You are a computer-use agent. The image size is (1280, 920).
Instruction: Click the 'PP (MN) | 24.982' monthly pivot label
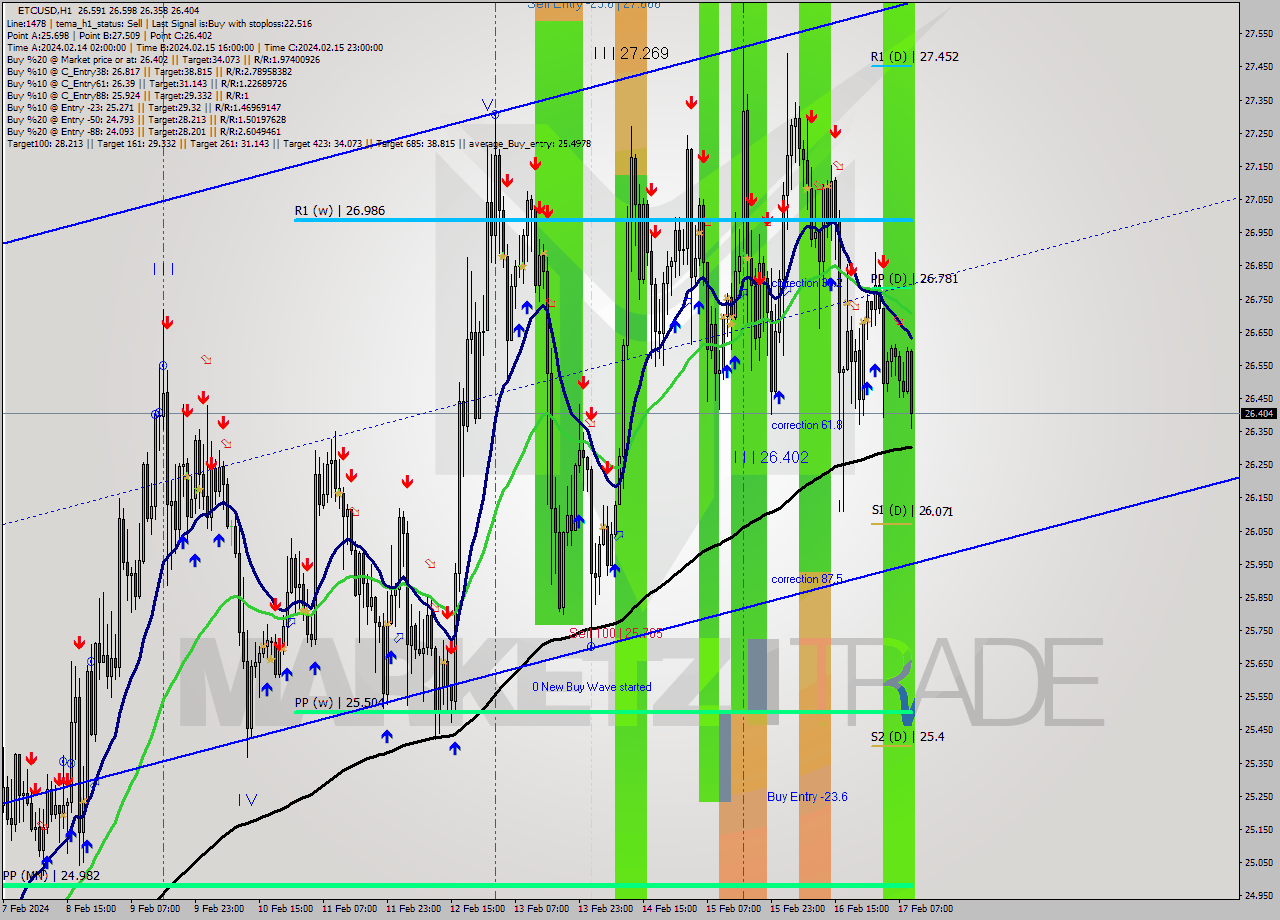(51, 876)
